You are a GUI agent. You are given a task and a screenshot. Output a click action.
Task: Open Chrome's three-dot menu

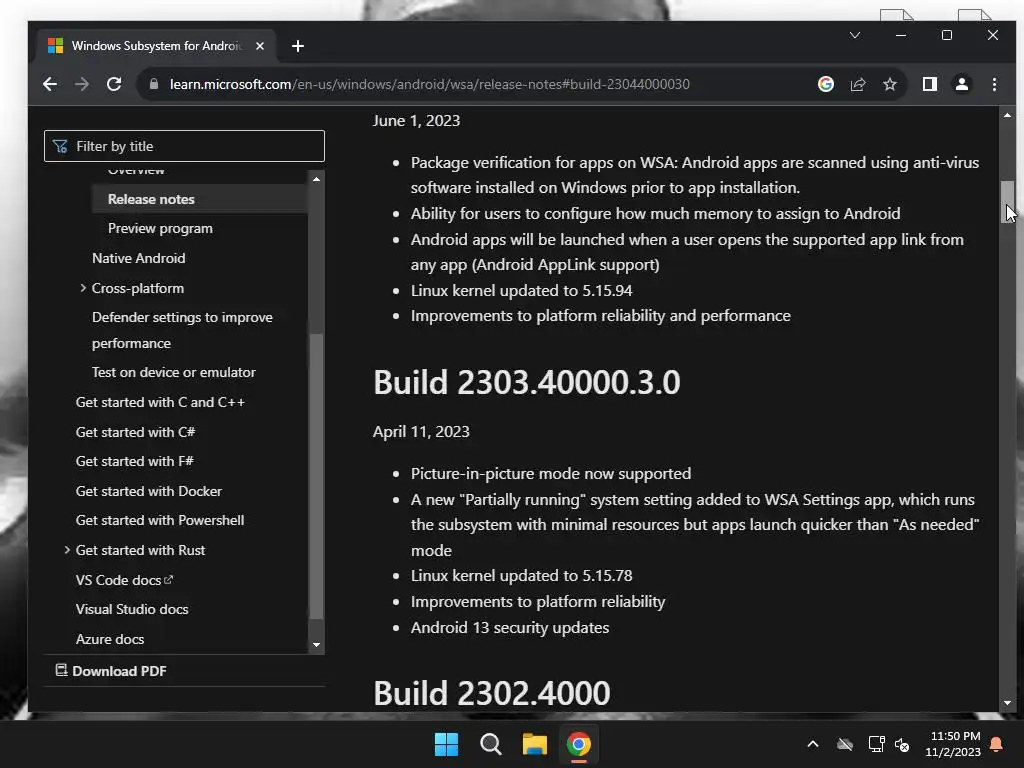994,84
